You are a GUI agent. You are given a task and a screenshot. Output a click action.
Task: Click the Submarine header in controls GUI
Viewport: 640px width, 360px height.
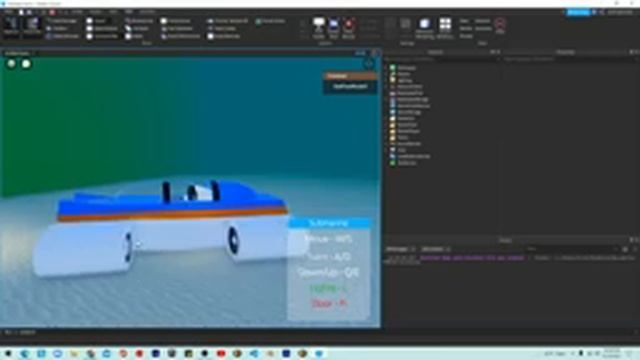pyautogui.click(x=329, y=223)
